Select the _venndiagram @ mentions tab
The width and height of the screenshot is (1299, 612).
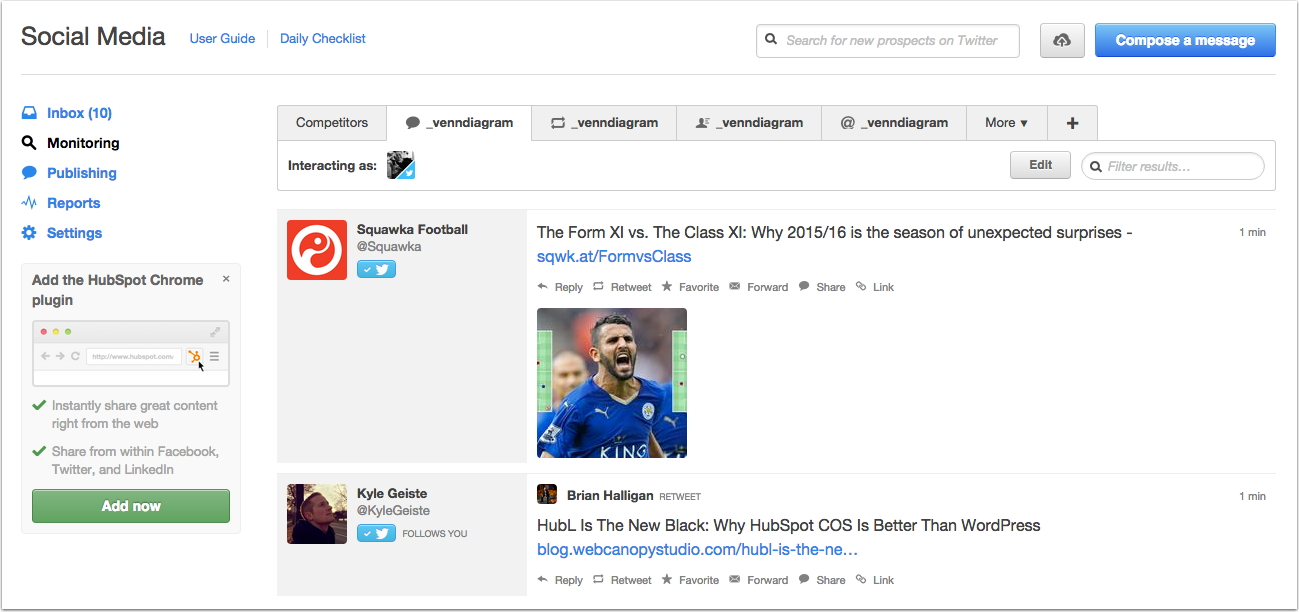pos(894,123)
